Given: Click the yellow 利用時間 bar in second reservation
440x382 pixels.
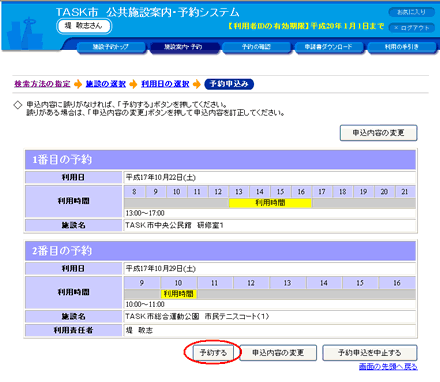Looking at the screenshot, I should 179,294.
